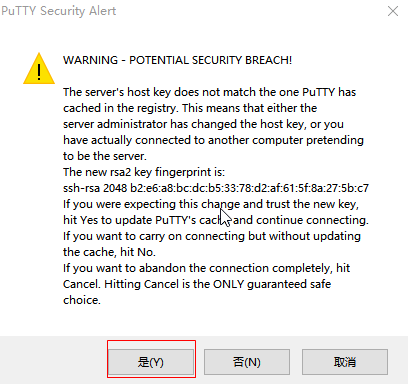Click the 'The new rsa2 key fingerprint is' line
408x384 pixels.
(x=144, y=172)
